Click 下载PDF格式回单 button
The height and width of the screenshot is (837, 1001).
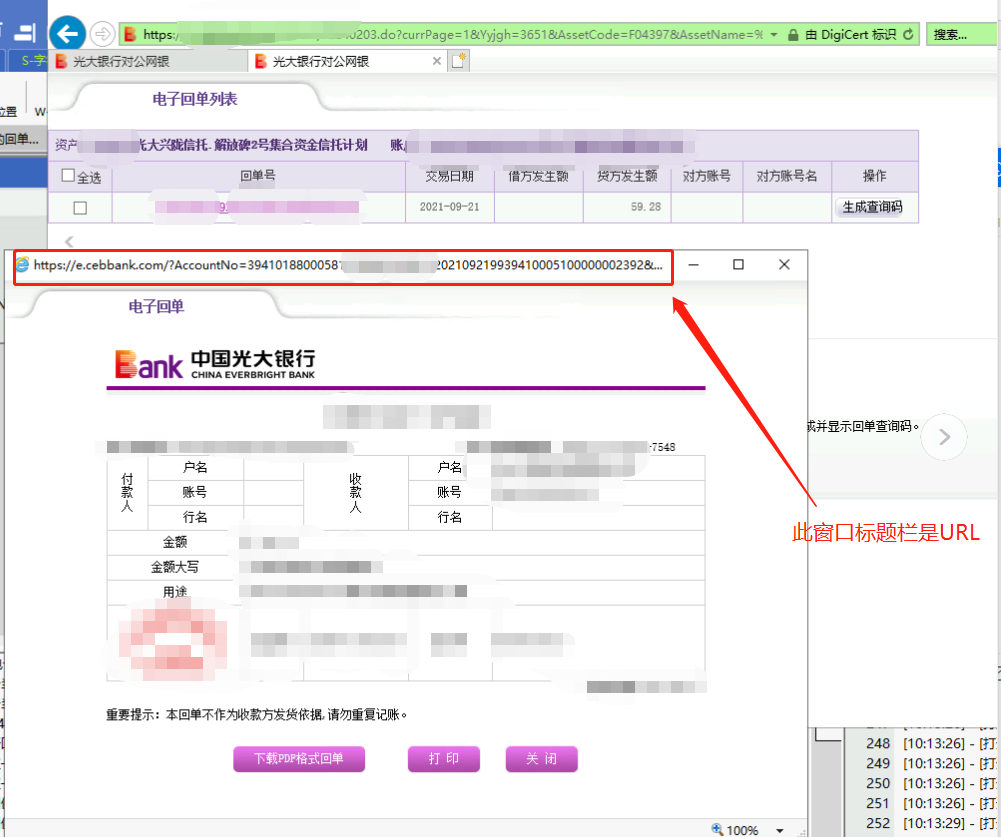298,759
